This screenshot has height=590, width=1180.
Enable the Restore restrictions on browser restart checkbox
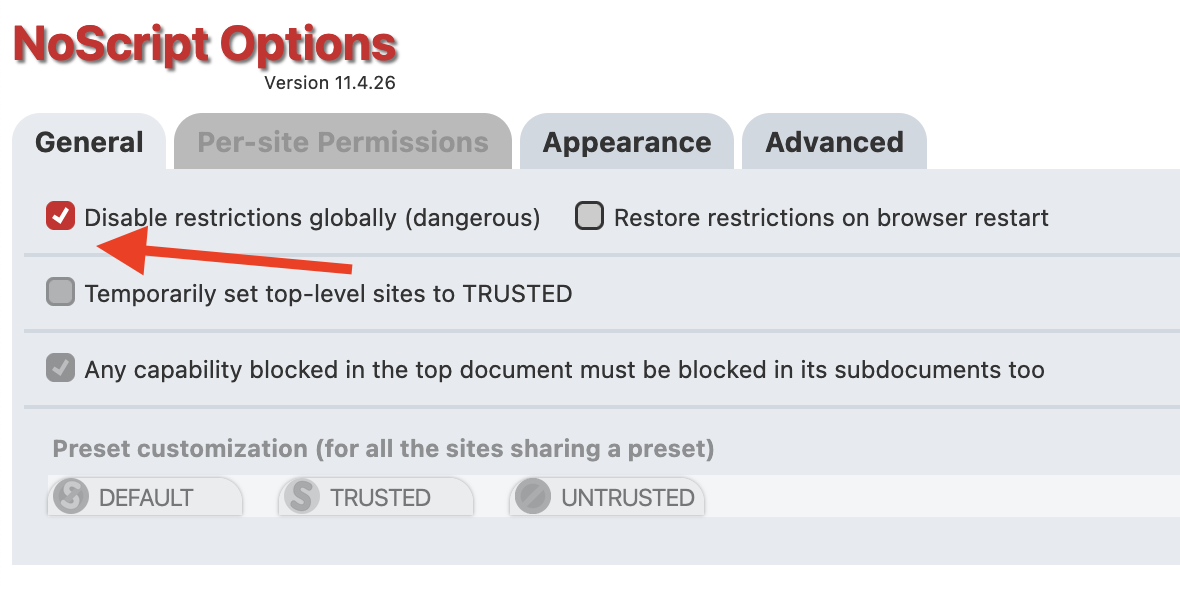(589, 216)
